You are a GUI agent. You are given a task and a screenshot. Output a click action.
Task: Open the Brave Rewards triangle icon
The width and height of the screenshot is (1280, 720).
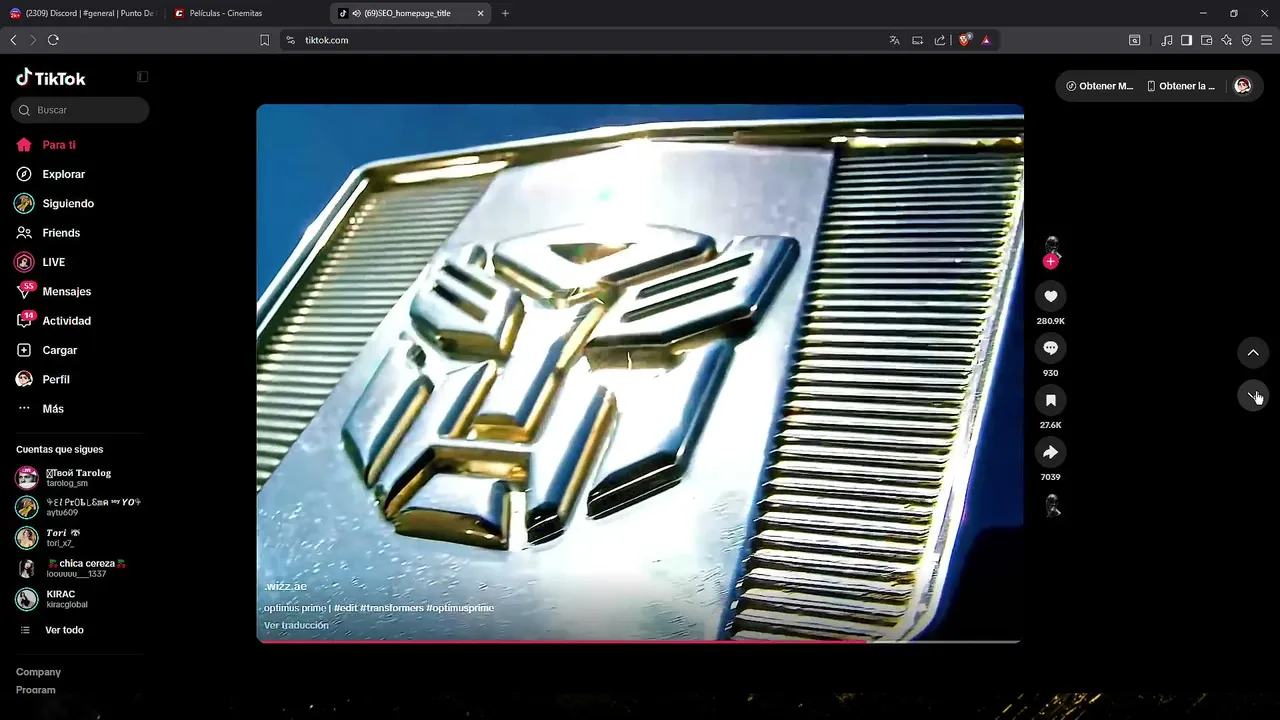point(986,40)
